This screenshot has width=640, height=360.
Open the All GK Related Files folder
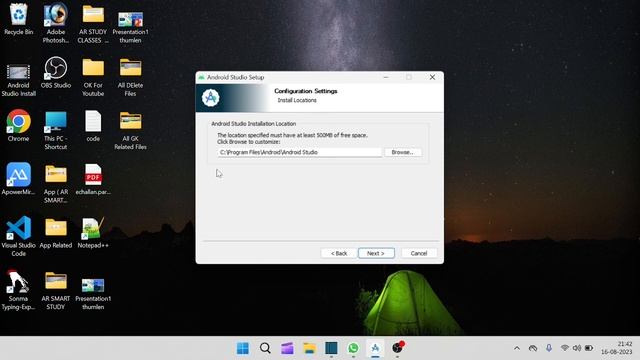click(130, 130)
